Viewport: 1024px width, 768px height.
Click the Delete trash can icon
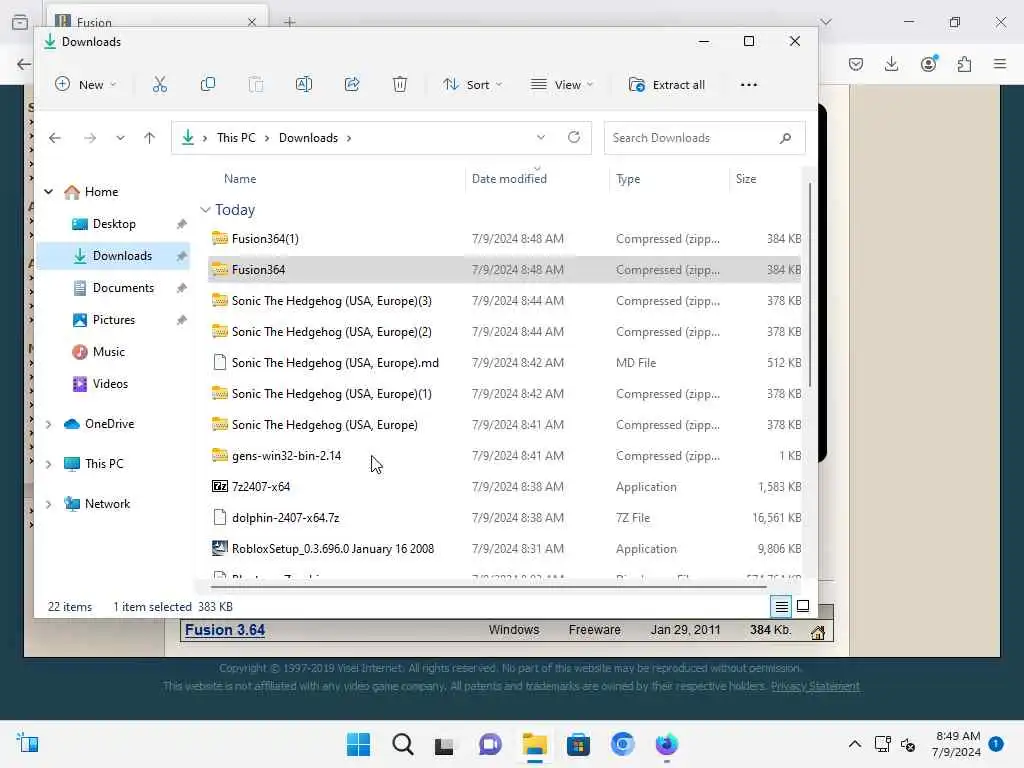click(400, 84)
